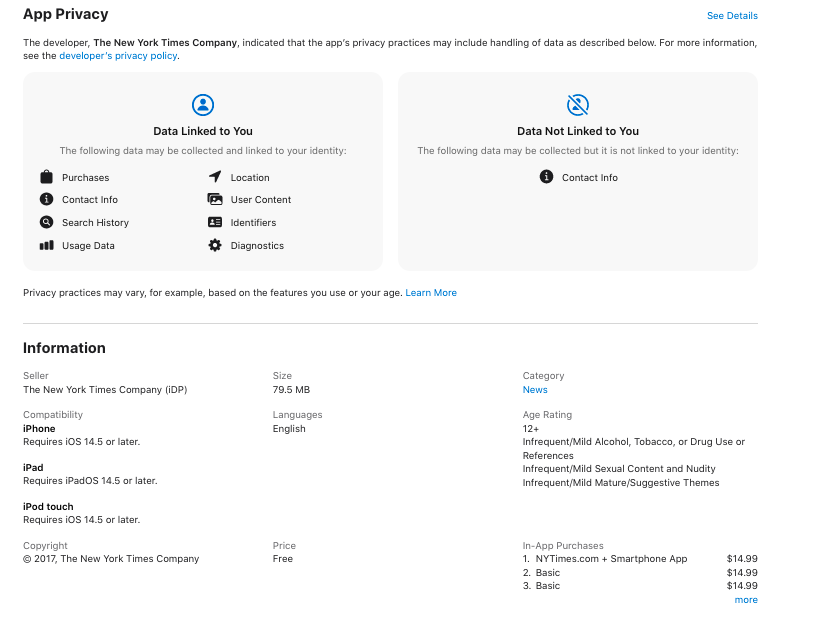
Task: Click the App Privacy heading
Action: click(66, 14)
